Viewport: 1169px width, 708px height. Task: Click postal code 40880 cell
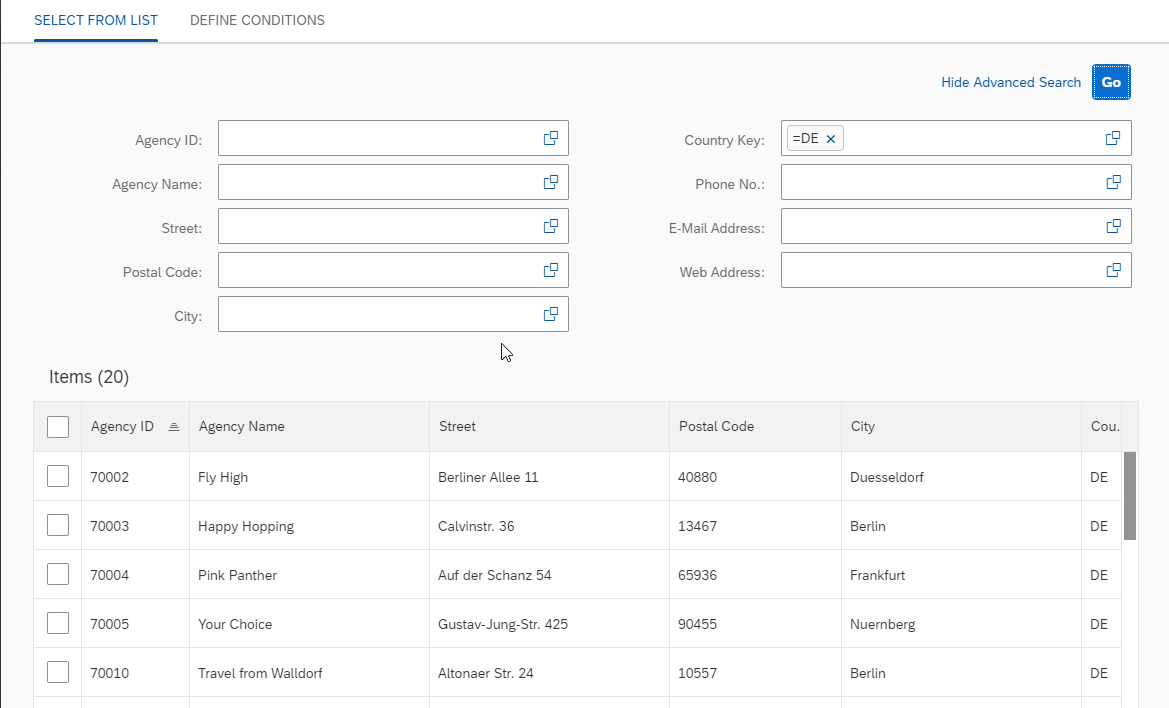click(755, 477)
